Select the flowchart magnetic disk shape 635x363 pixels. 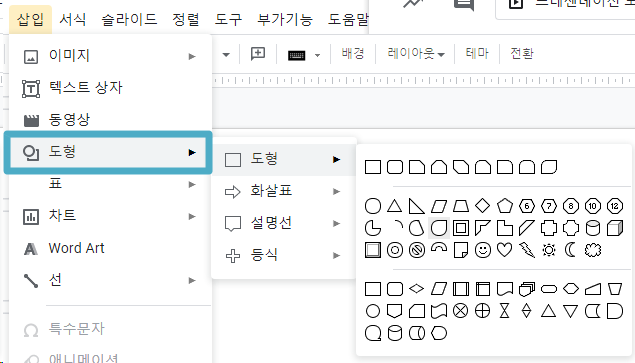pos(394,333)
